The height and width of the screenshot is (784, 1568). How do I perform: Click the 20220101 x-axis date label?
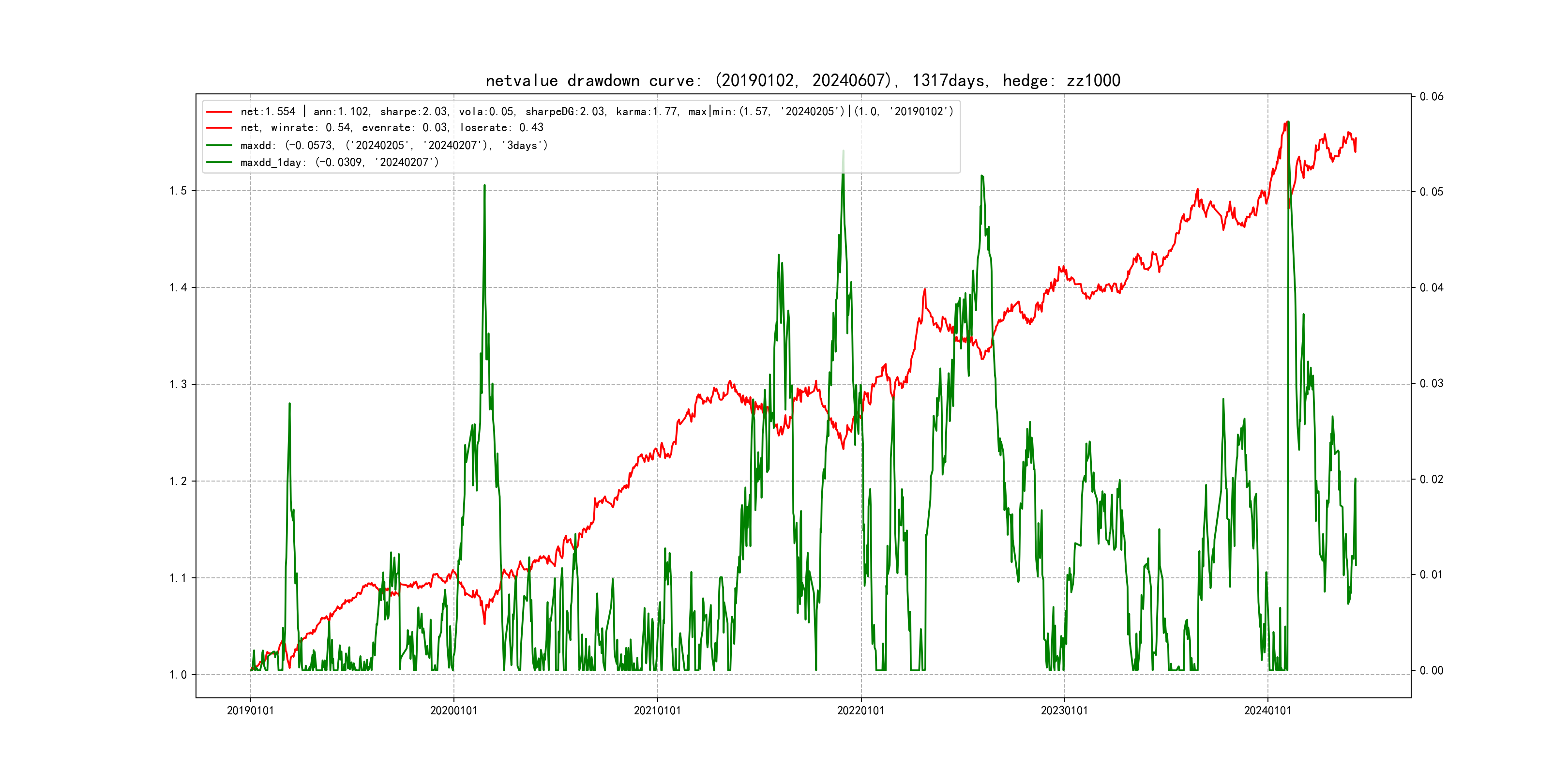[x=860, y=711]
